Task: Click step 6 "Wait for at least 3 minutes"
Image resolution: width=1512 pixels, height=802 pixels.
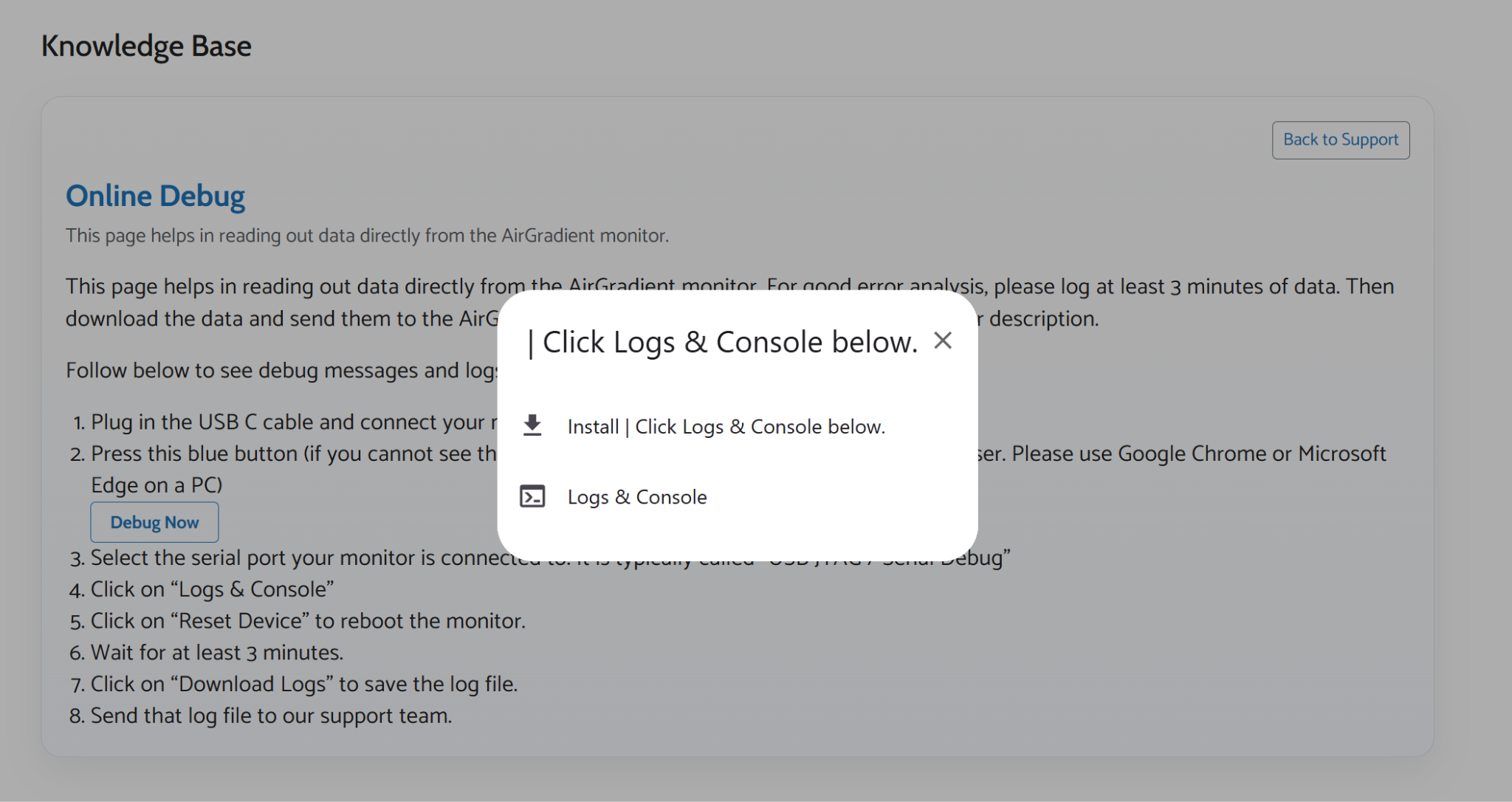Action: (x=216, y=653)
